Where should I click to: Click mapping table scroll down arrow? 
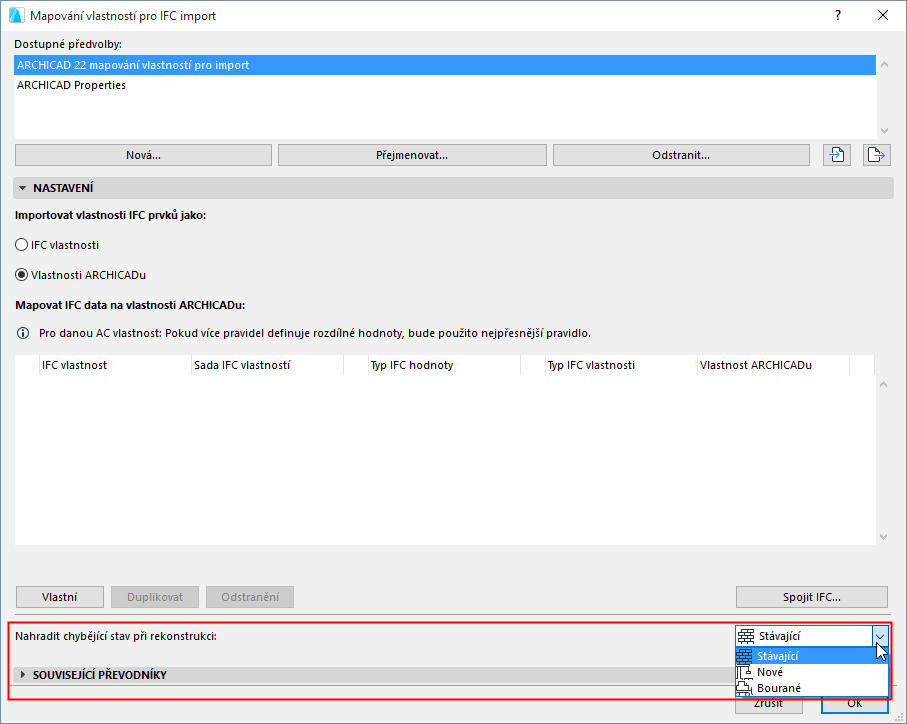(883, 537)
